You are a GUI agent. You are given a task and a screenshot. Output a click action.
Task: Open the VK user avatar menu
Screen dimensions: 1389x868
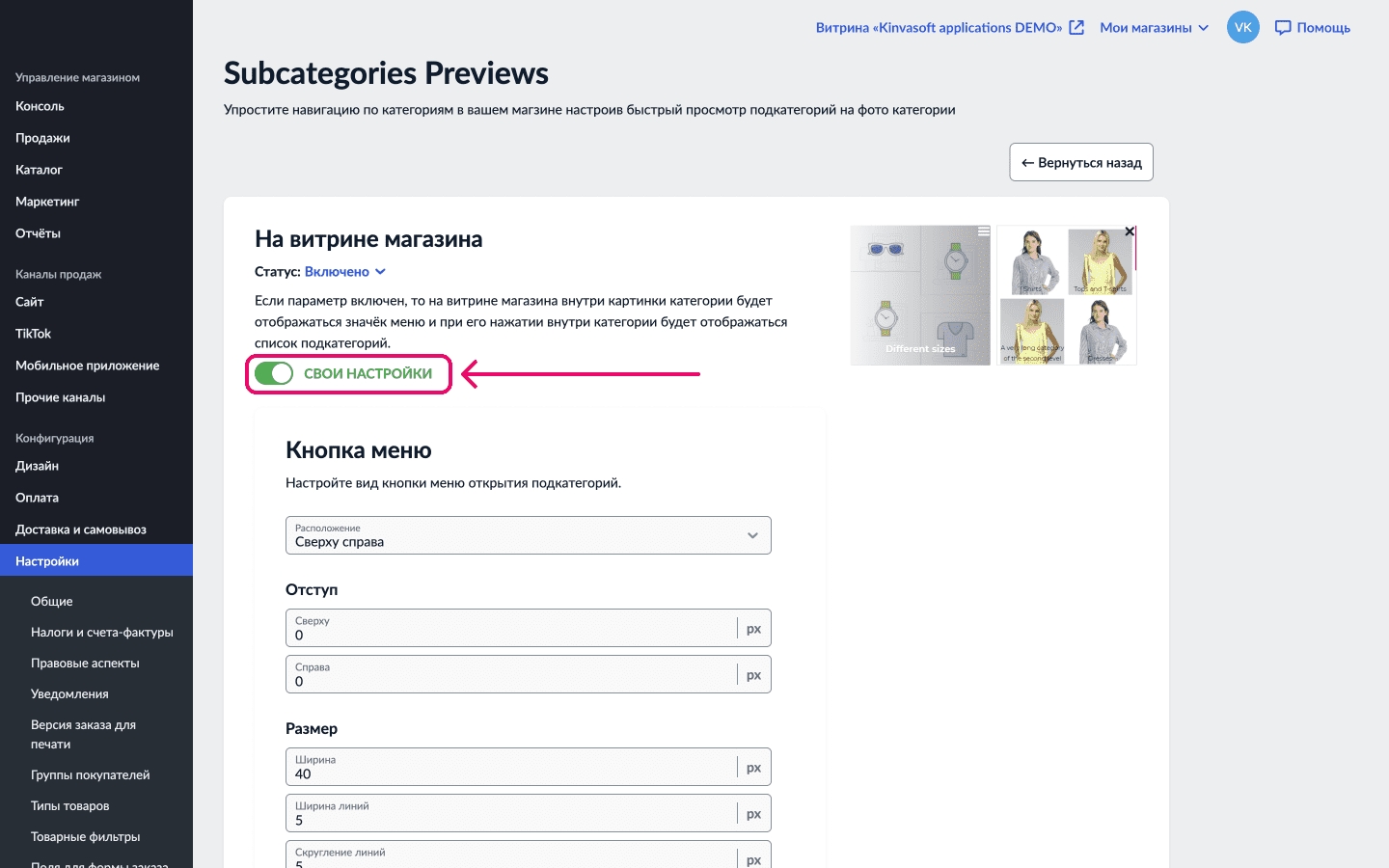pos(1242,27)
